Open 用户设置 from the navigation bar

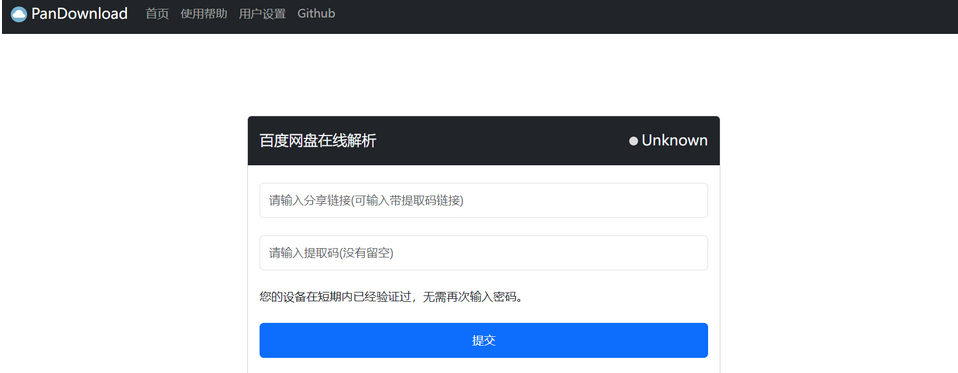click(262, 14)
